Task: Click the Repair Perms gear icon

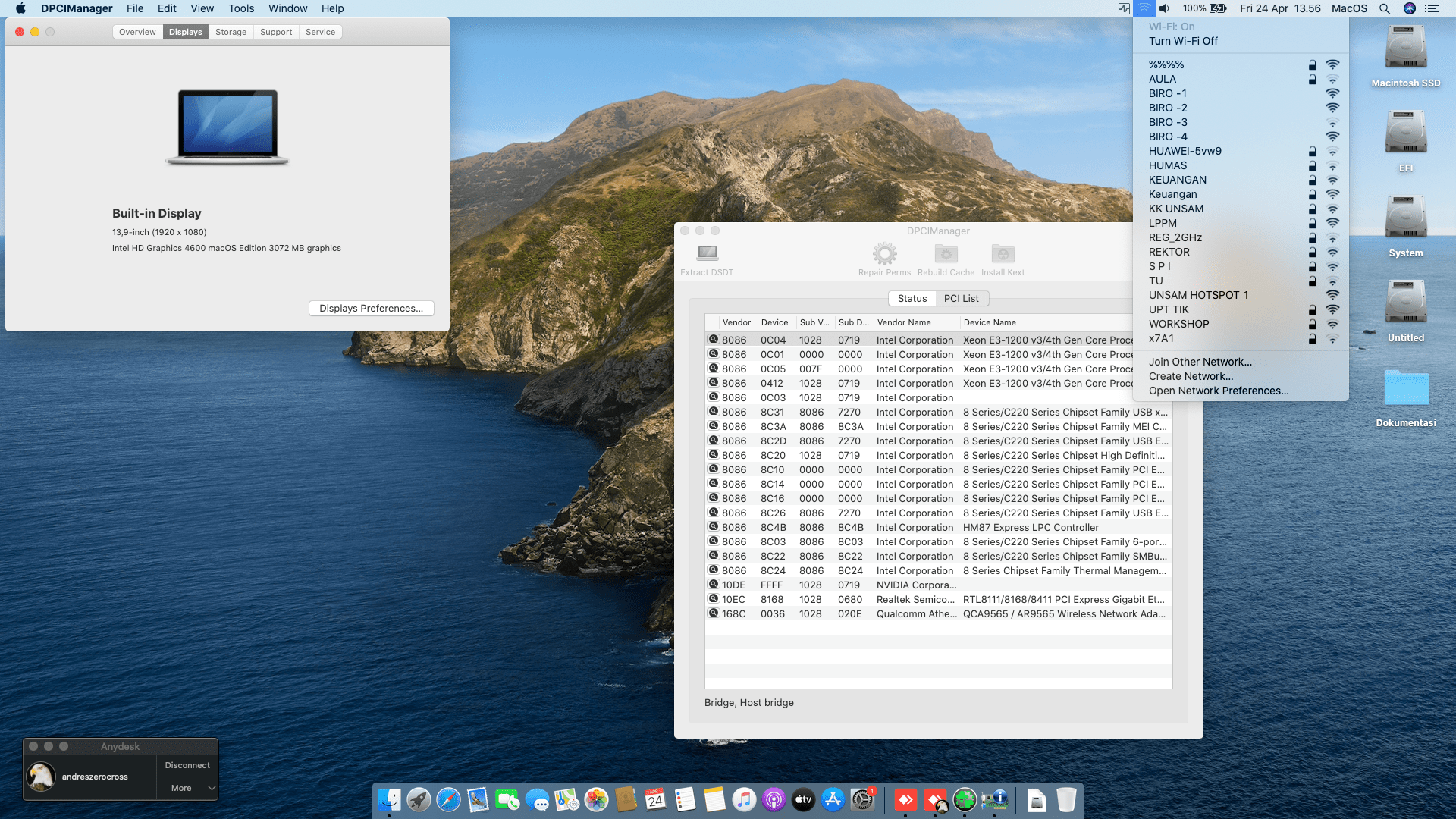Action: click(x=884, y=253)
